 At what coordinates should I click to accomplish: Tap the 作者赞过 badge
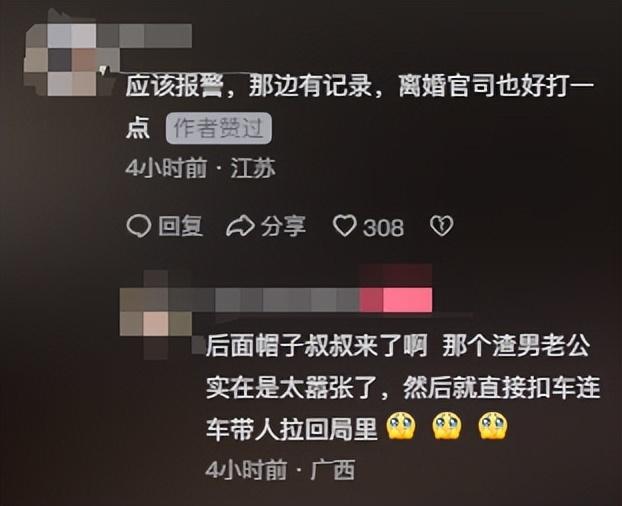tap(219, 128)
